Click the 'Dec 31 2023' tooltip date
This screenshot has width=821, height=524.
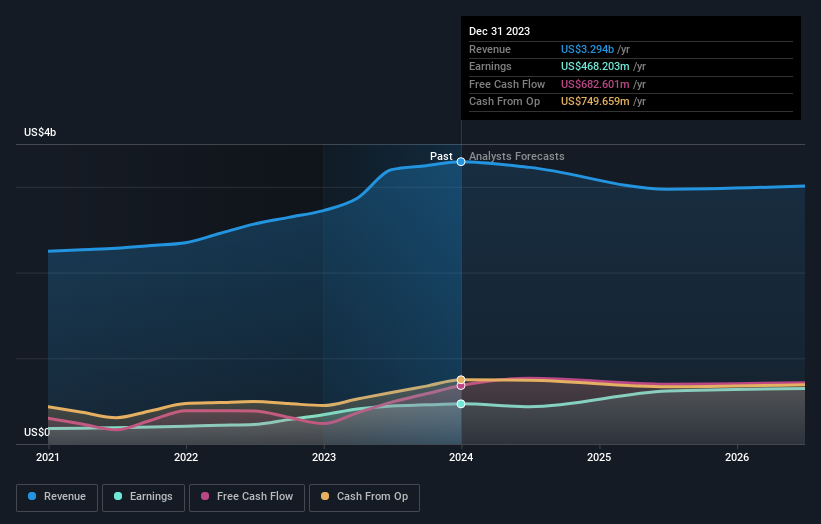coord(500,31)
